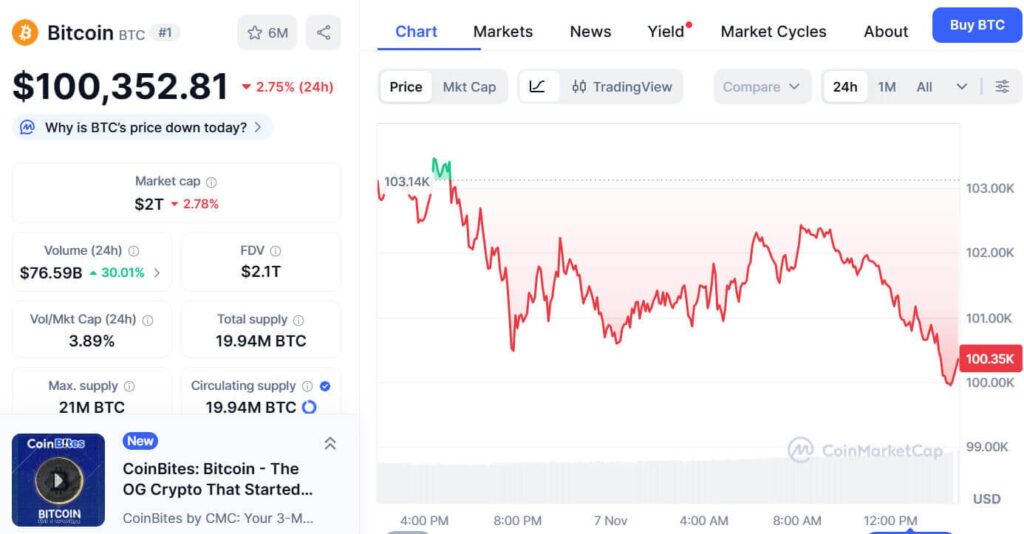Toggle chart to Mkt Cap view

coord(469,87)
